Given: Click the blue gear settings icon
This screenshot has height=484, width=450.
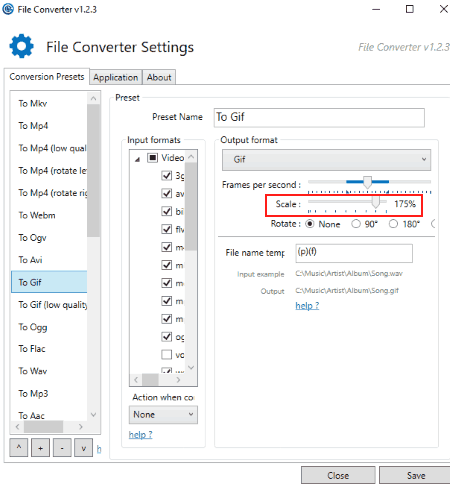Looking at the screenshot, I should click(x=21, y=46).
